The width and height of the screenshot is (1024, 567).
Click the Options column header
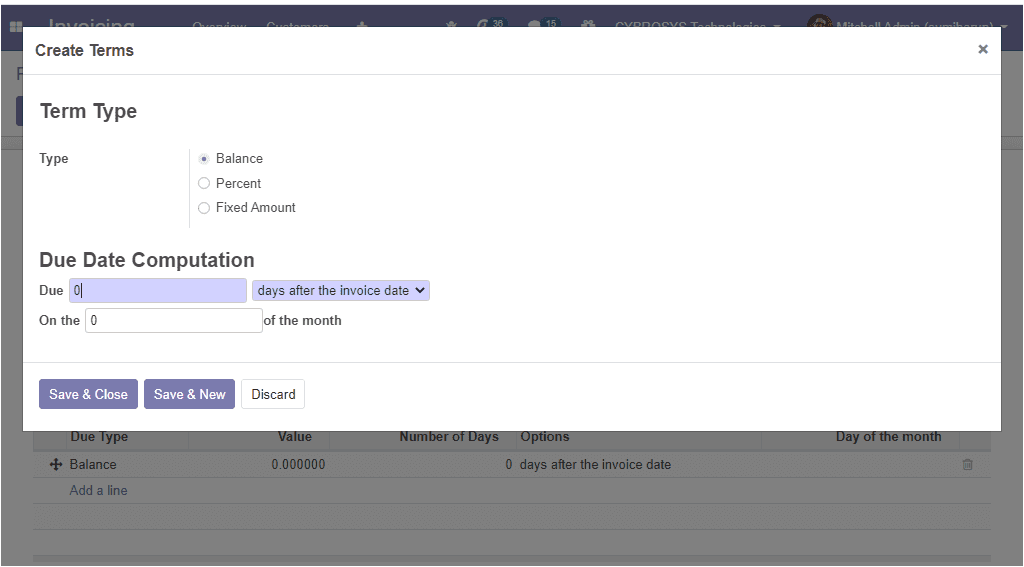tap(545, 437)
